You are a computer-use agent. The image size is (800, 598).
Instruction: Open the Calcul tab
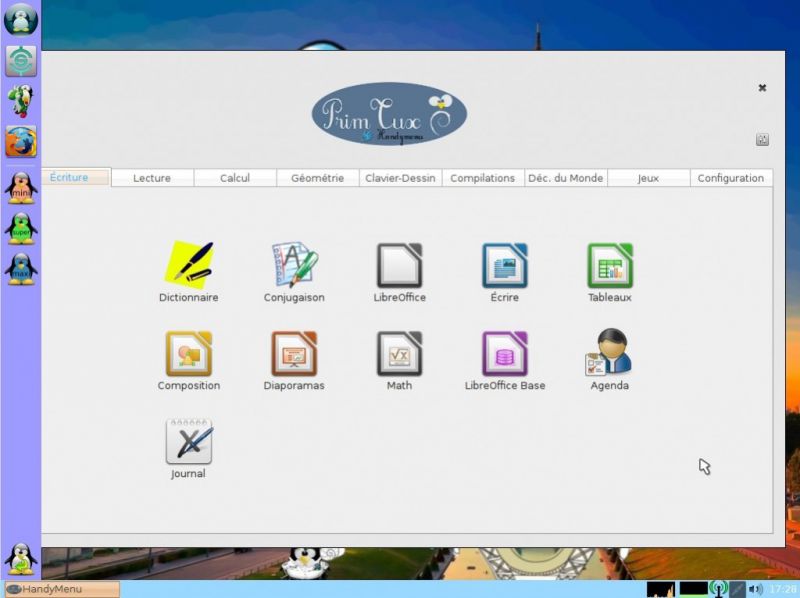point(235,178)
